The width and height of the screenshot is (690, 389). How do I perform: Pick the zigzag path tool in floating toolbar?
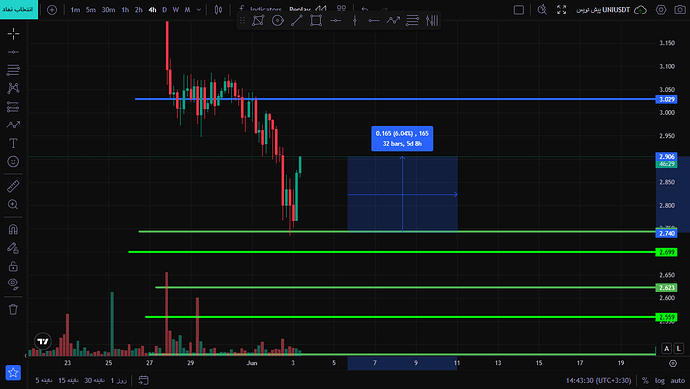(393, 20)
